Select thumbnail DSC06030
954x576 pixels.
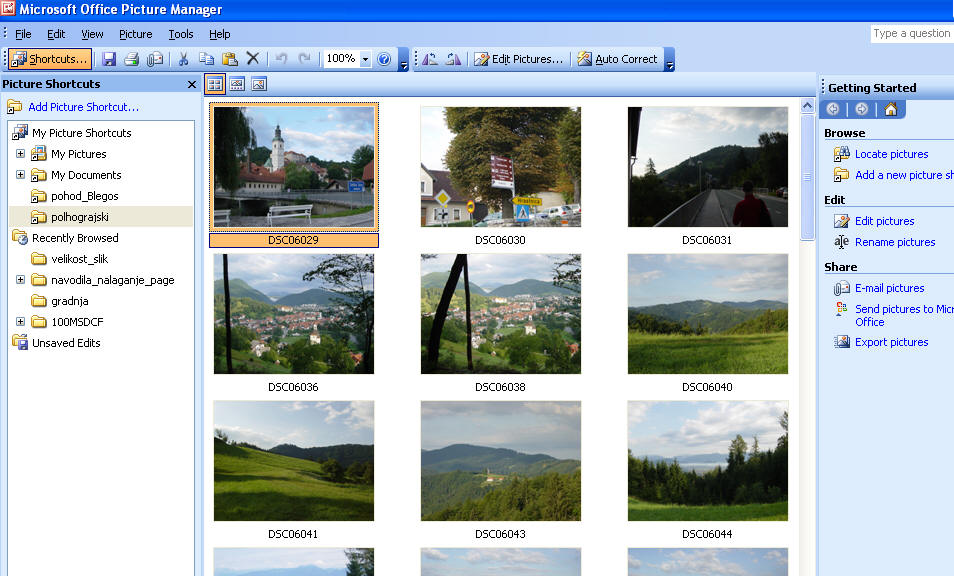tap(501, 167)
